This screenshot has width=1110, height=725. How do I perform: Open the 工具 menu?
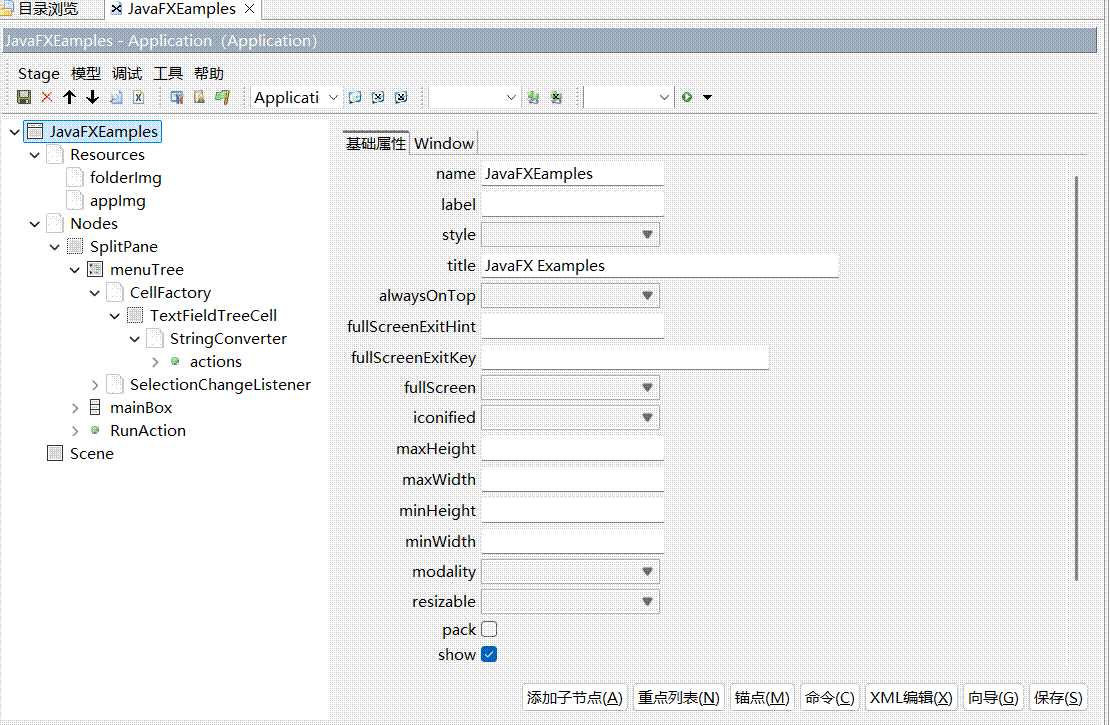pos(168,74)
